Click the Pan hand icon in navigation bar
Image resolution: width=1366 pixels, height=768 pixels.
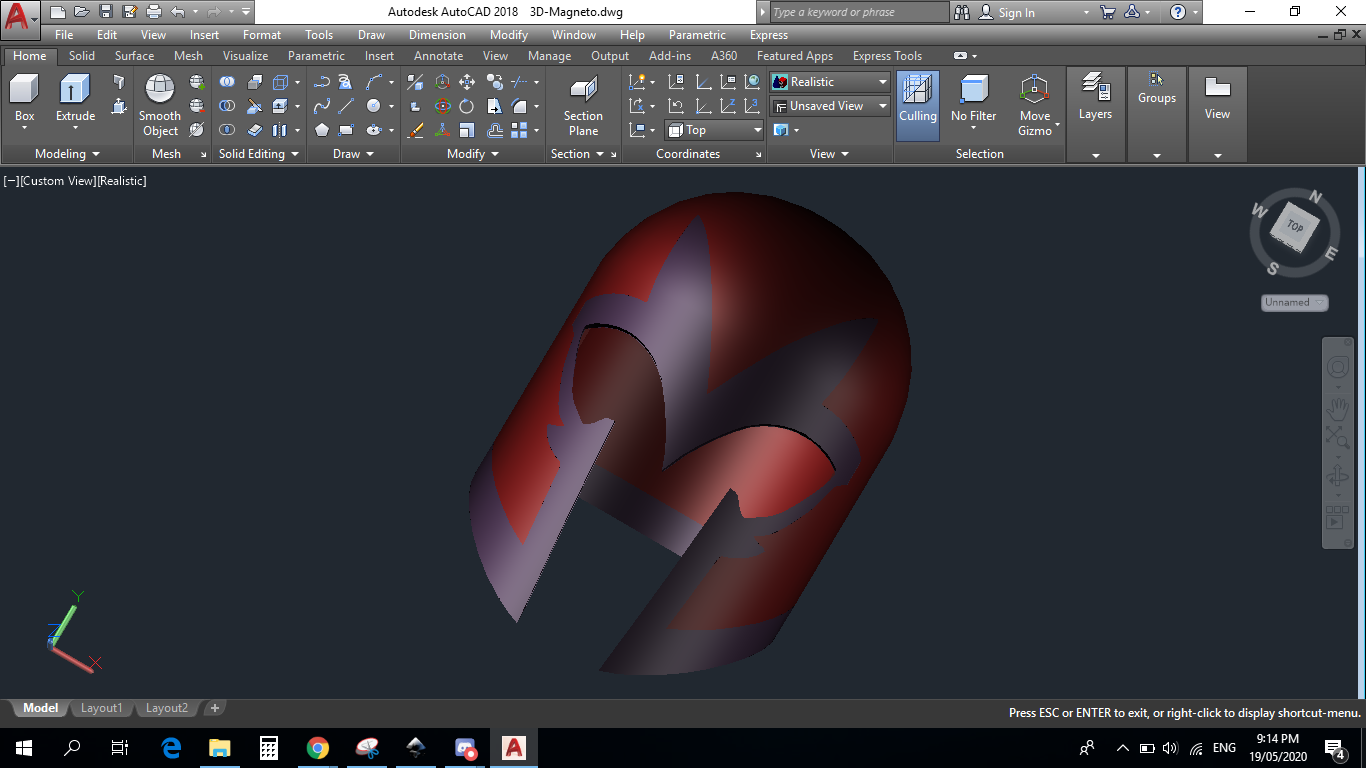(1338, 408)
